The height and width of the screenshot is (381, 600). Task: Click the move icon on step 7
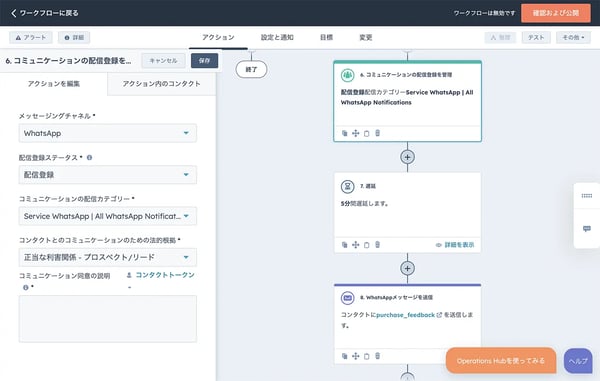click(355, 245)
